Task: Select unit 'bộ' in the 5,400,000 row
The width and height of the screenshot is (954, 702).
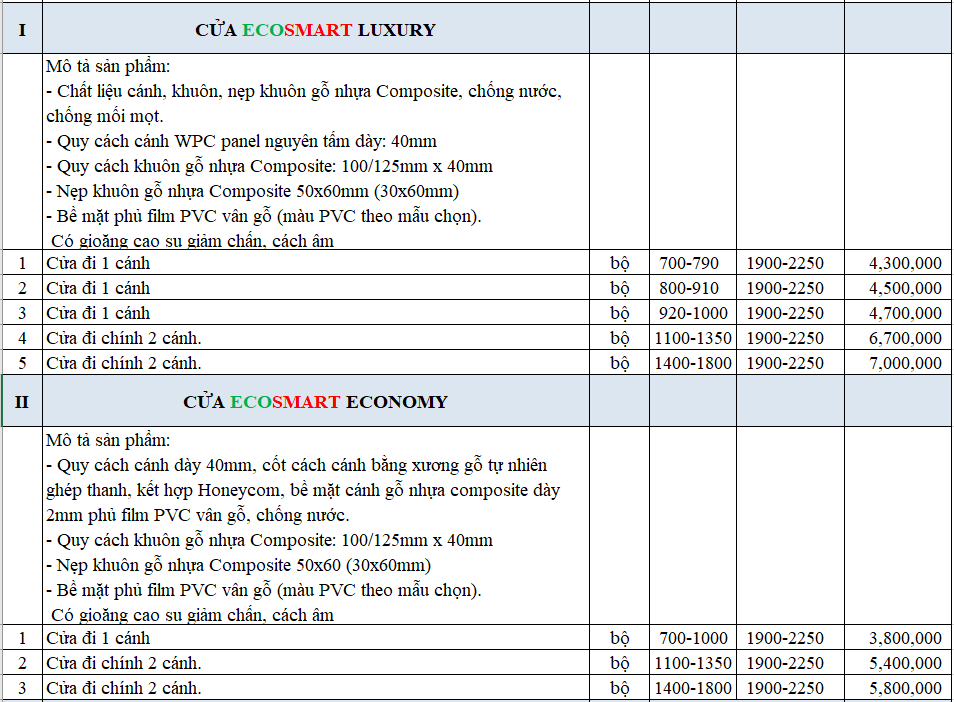Action: (x=619, y=662)
